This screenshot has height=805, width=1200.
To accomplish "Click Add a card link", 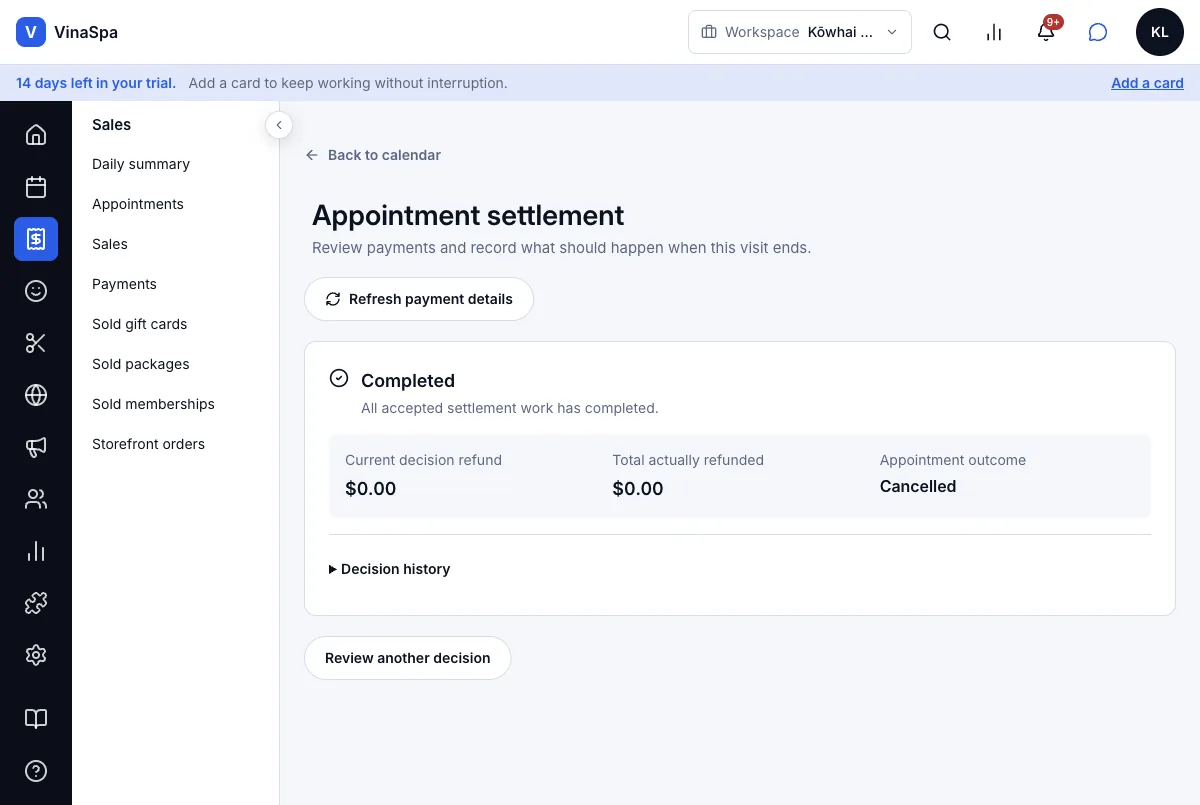I will (1147, 83).
